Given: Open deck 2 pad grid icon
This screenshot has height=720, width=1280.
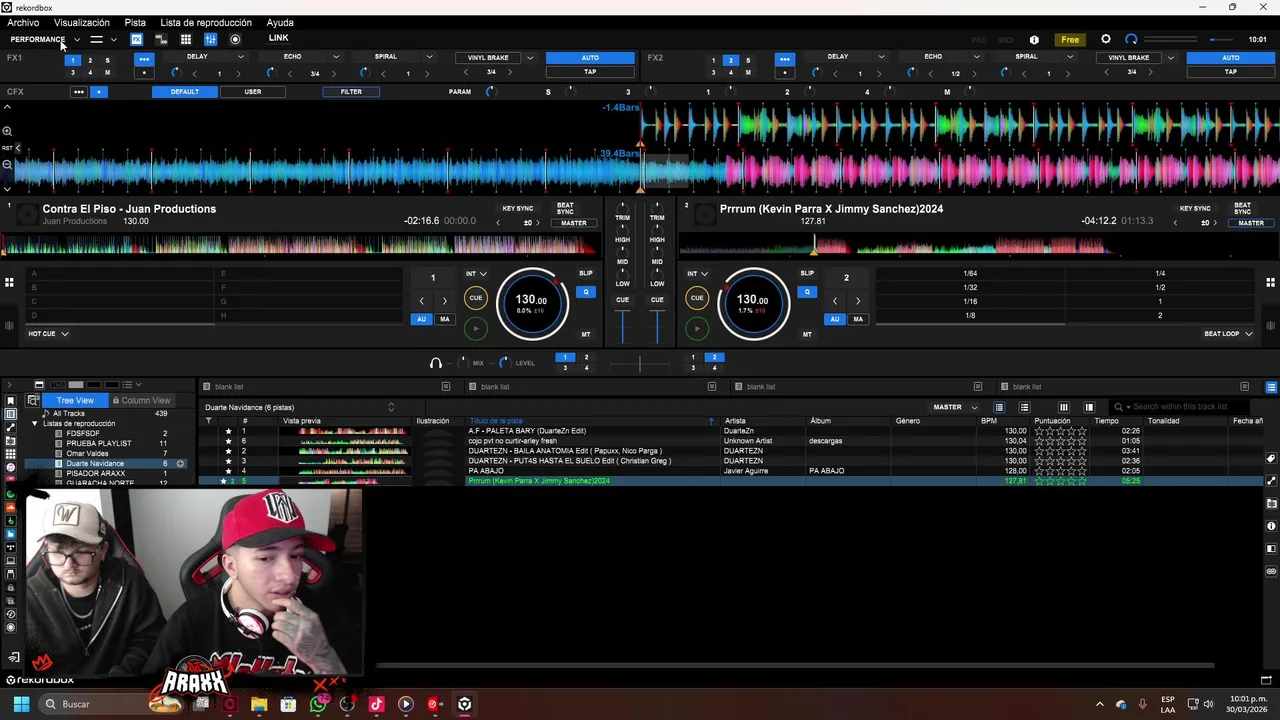Looking at the screenshot, I should coord(1271,283).
